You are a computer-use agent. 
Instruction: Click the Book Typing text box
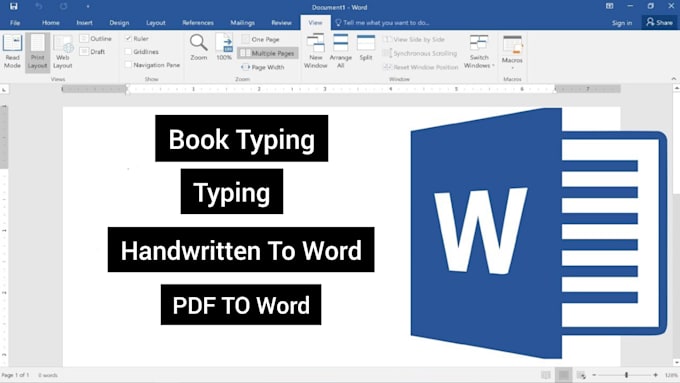[x=242, y=138]
